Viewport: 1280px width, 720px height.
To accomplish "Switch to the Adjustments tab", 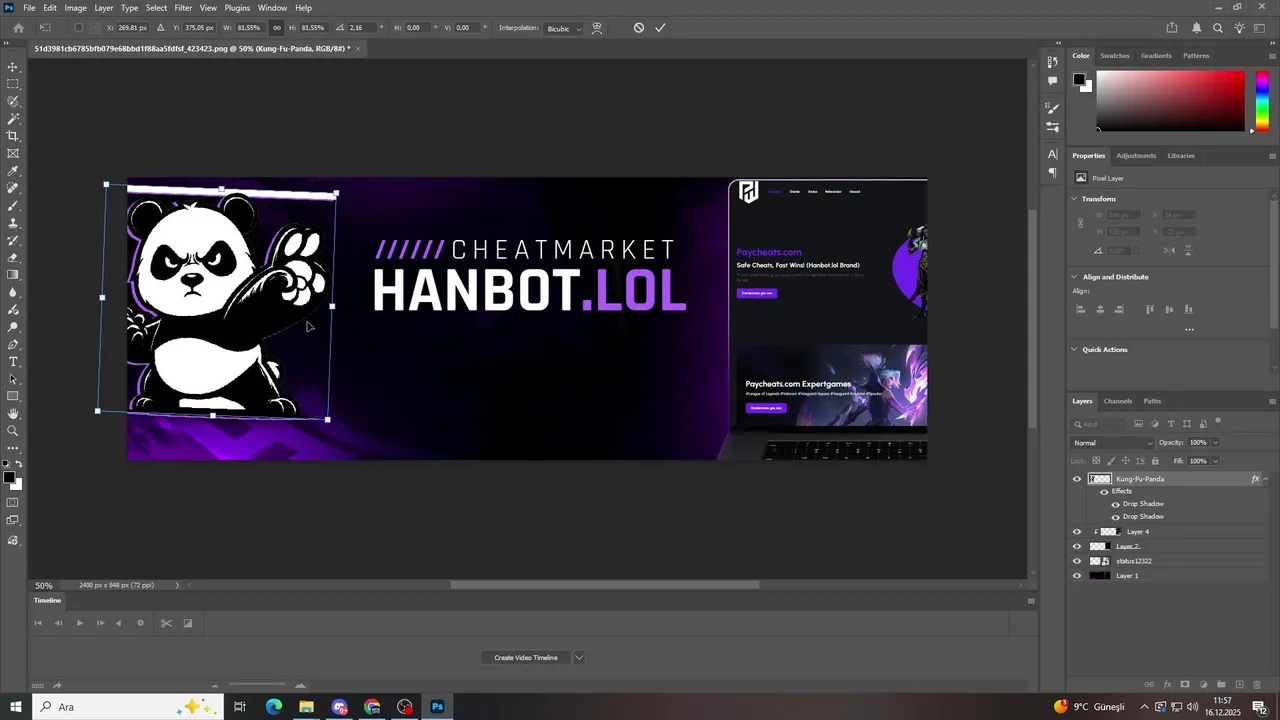I will (1136, 156).
